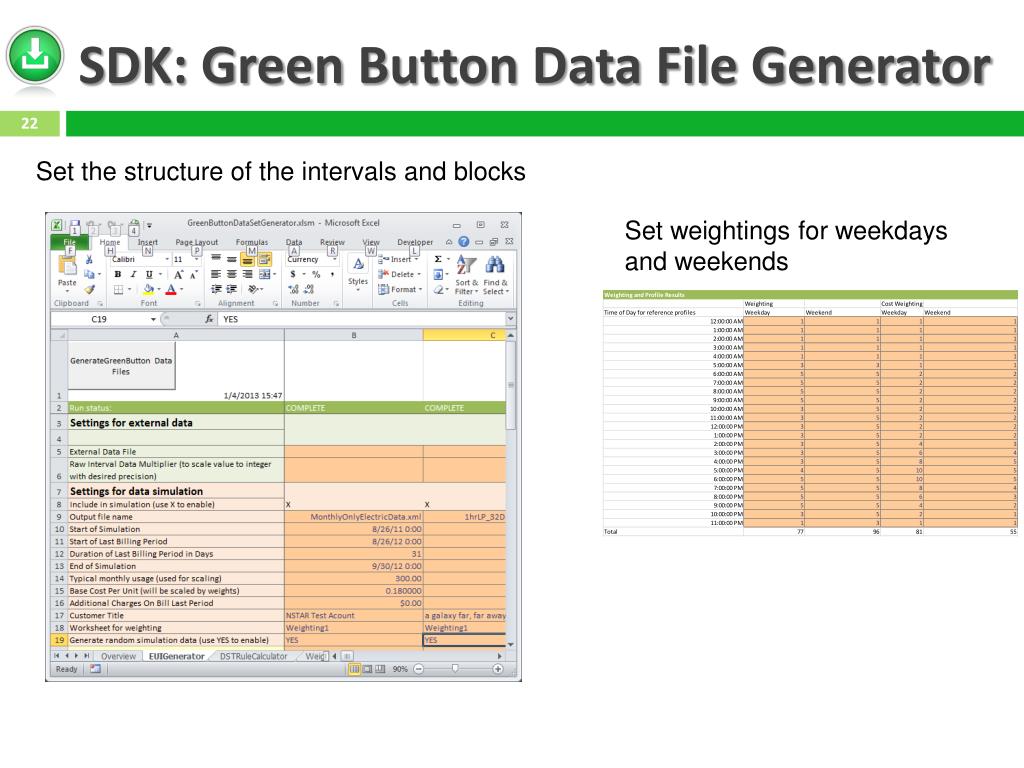Image resolution: width=1024 pixels, height=768 pixels.
Task: Click the Fill Color paint bucket icon
Action: [x=149, y=289]
